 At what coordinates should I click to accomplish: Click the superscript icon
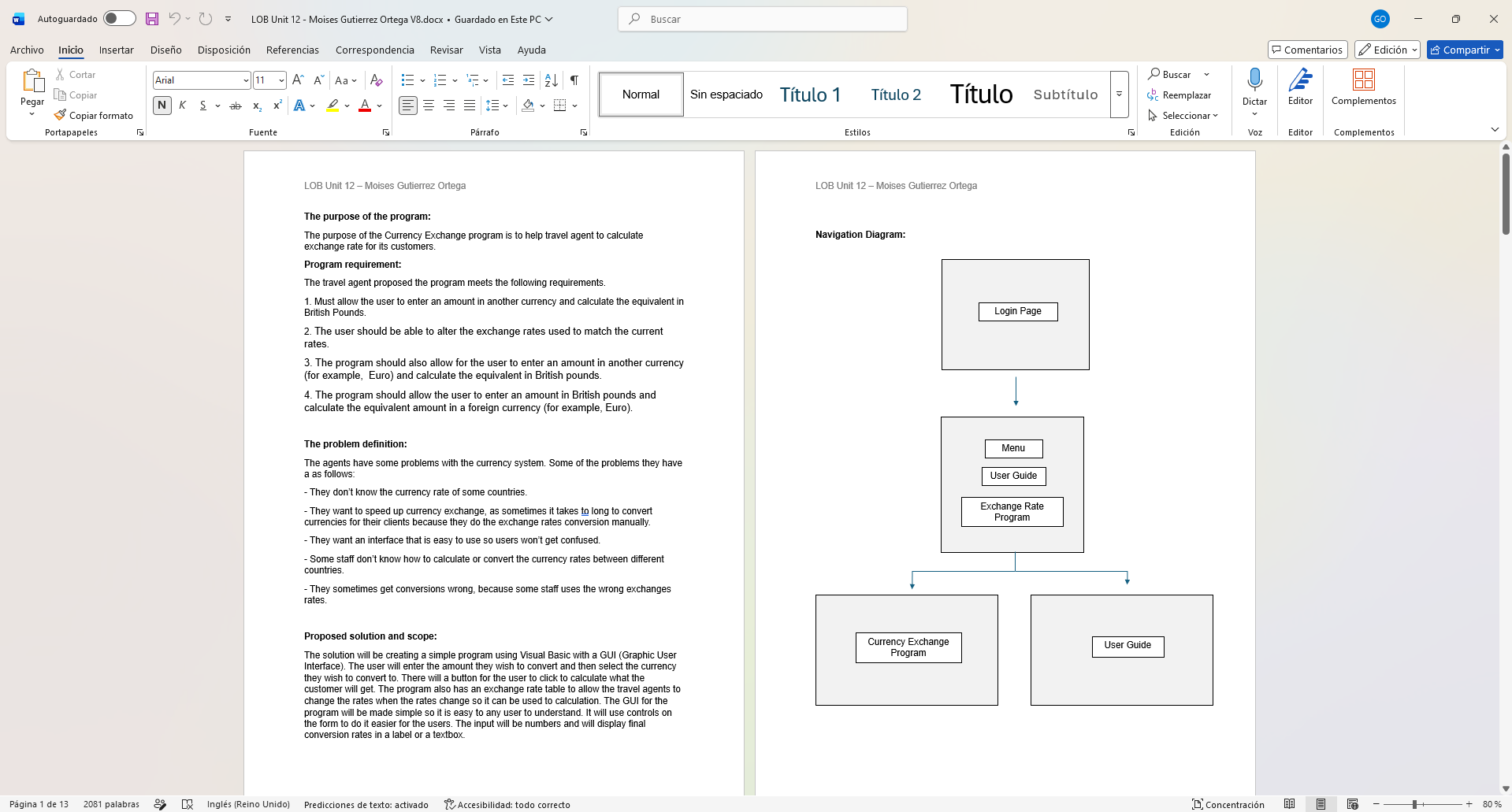277,106
